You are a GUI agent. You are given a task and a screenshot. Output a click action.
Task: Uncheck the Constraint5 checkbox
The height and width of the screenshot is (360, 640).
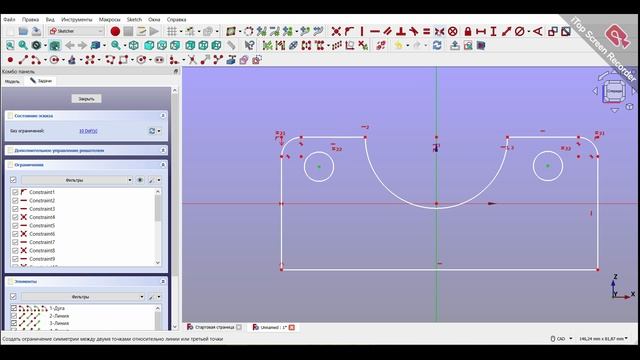15,225
